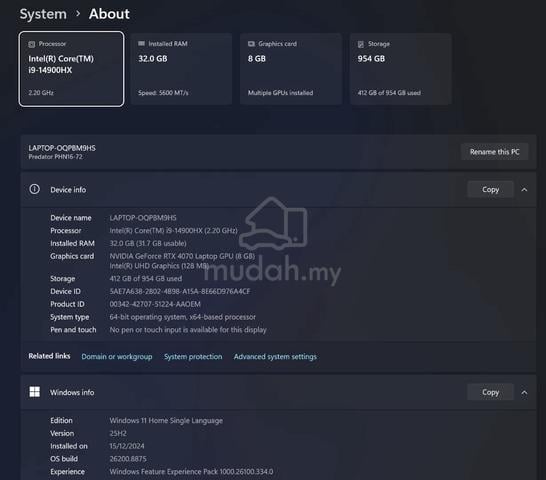Collapse the Windows info section
546x480 pixels.
click(x=524, y=393)
